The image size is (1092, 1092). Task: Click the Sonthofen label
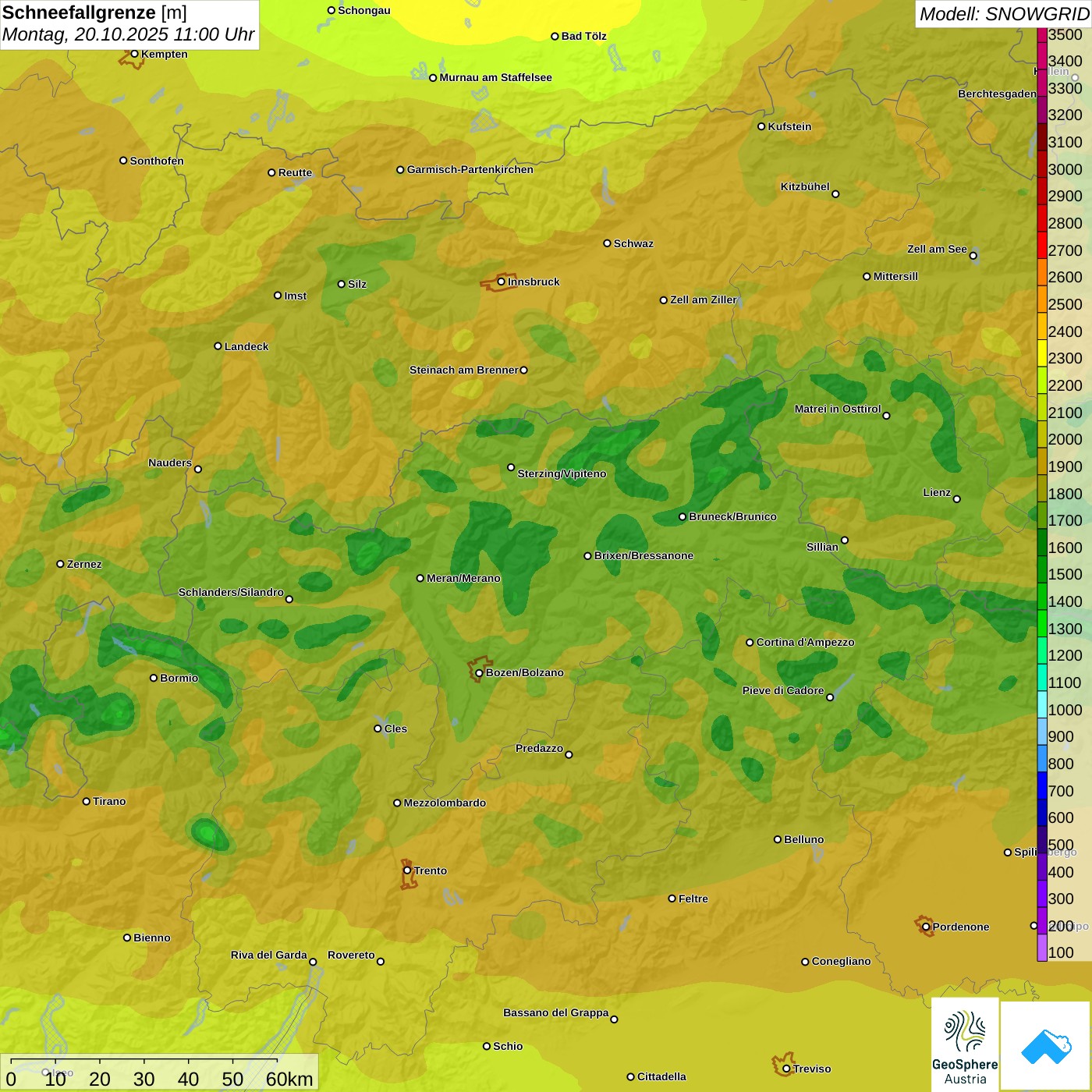[x=157, y=161]
